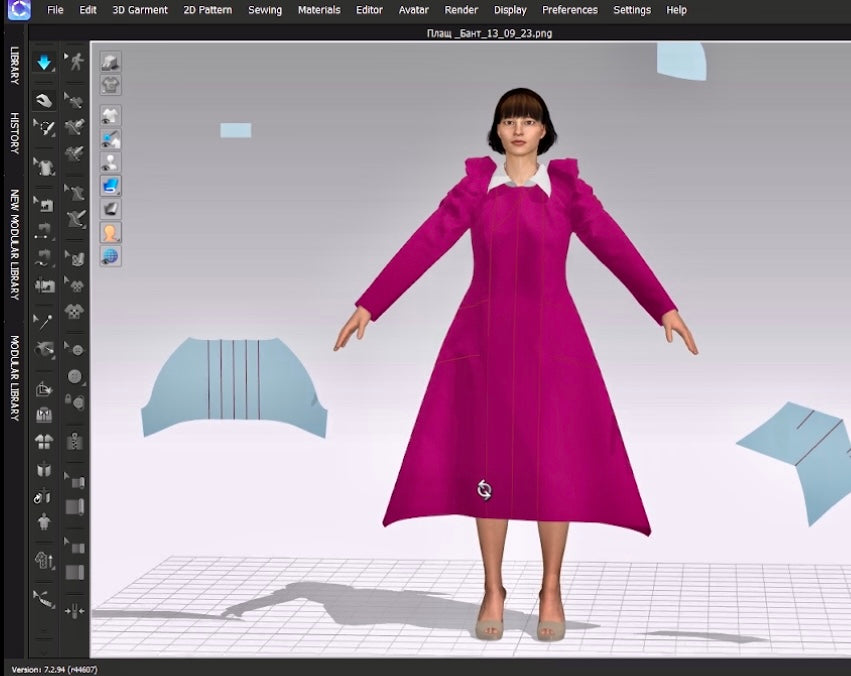Open the Sewing menu
This screenshot has height=676, width=851.
point(265,10)
